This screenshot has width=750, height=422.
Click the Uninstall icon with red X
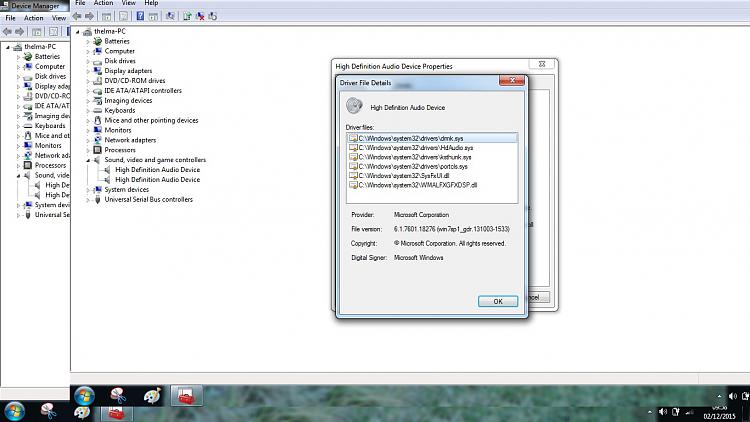pyautogui.click(x=200, y=16)
